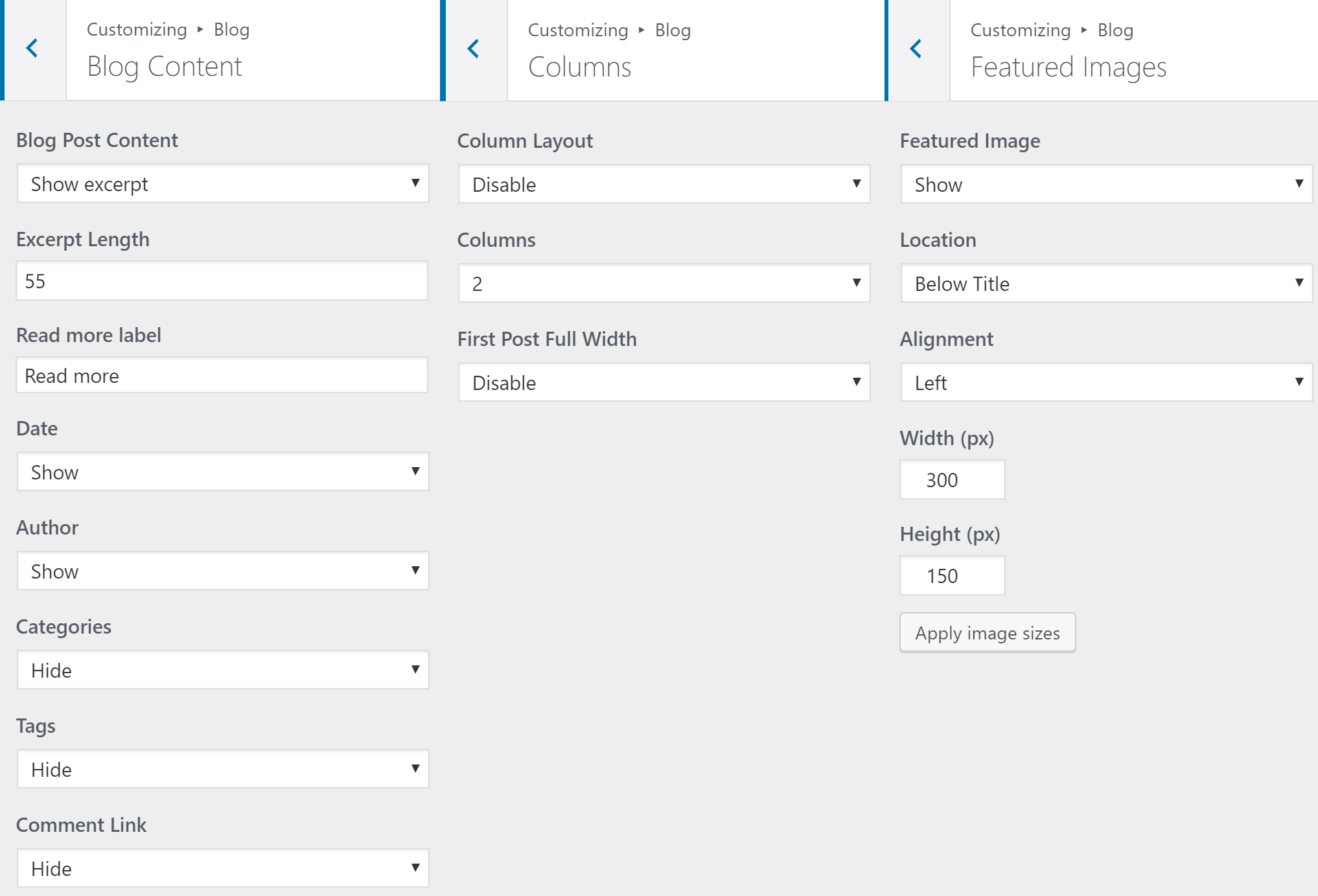1318x896 pixels.
Task: Open the Column Layout dropdown
Action: point(664,185)
